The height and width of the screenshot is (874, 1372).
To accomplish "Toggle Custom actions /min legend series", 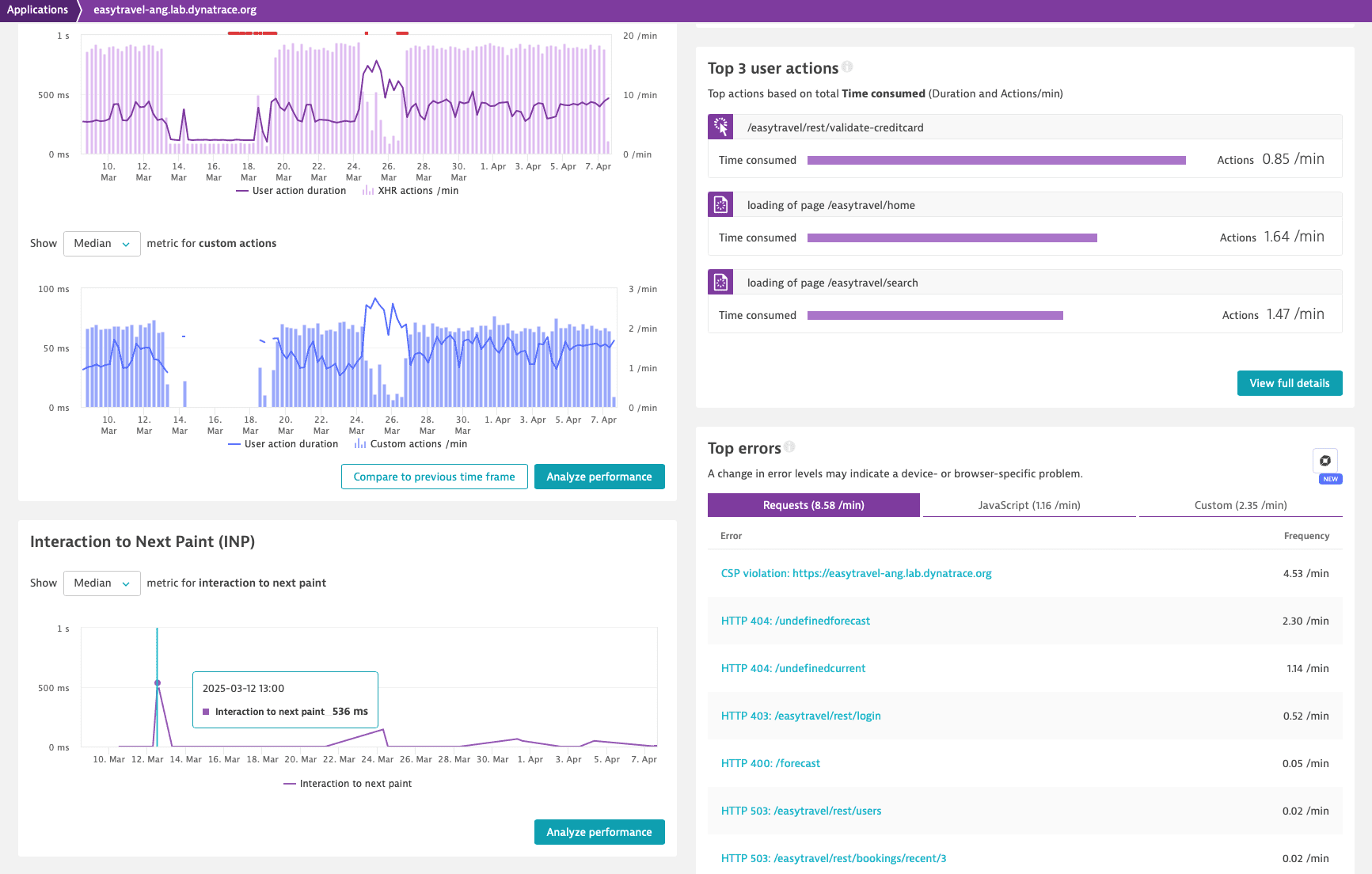I will click(411, 444).
